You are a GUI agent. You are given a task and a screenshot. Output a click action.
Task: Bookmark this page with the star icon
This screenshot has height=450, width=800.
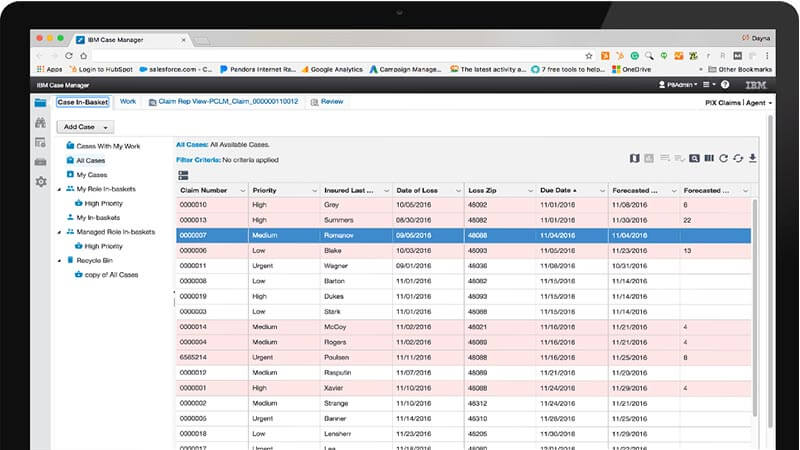click(x=589, y=56)
